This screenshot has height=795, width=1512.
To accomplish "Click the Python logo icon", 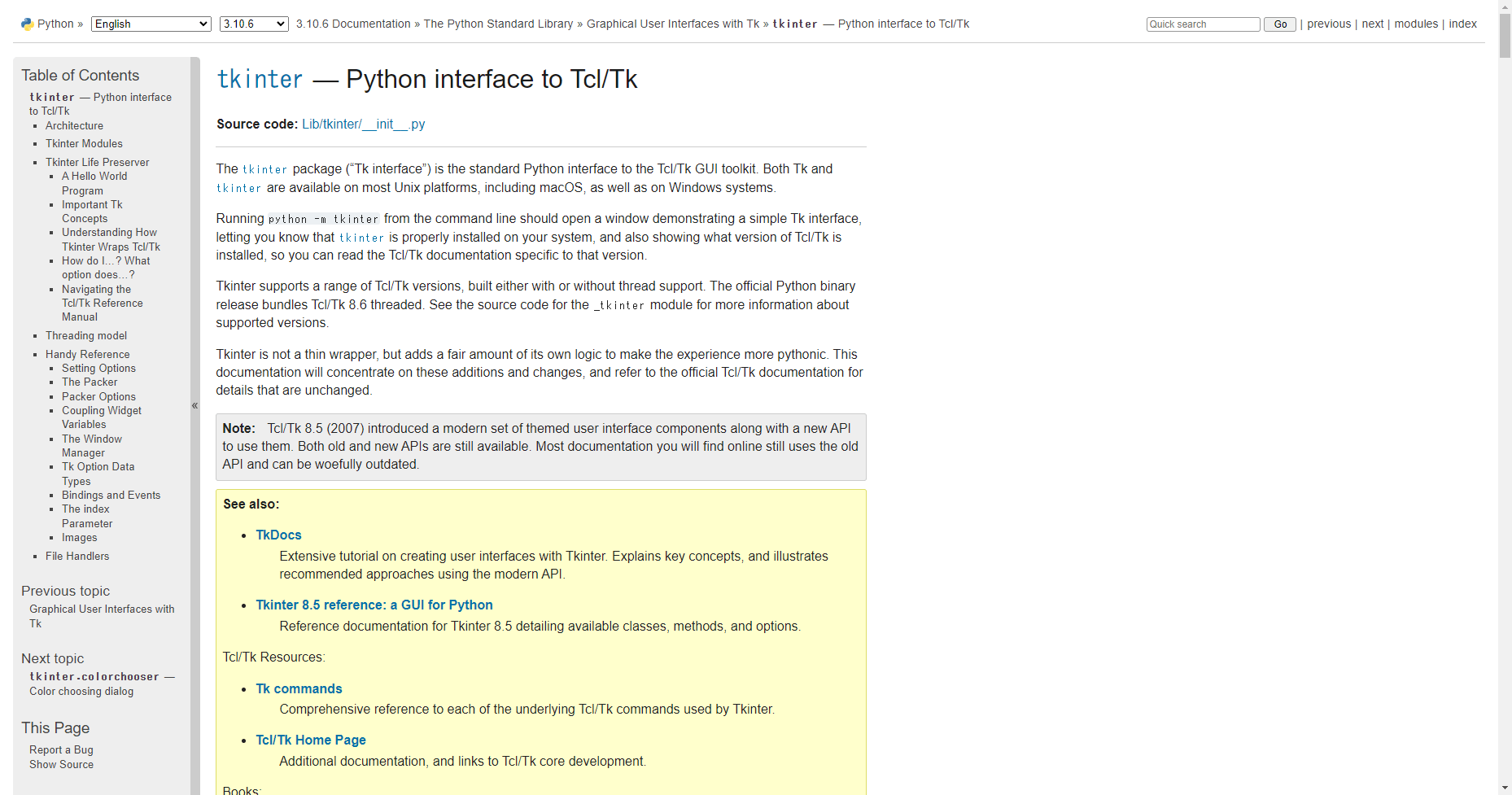I will pos(27,24).
